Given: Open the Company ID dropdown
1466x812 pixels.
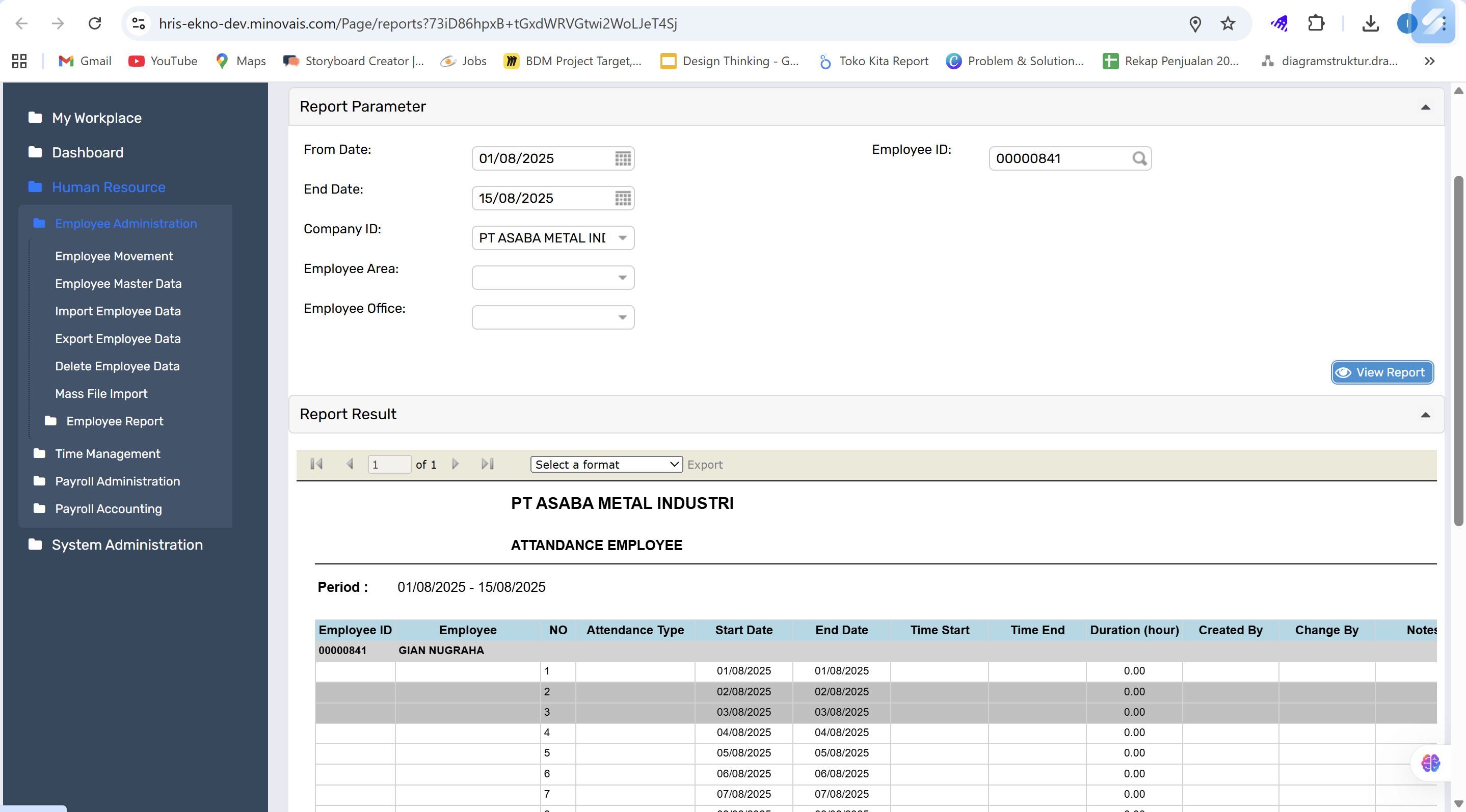Looking at the screenshot, I should [622, 238].
